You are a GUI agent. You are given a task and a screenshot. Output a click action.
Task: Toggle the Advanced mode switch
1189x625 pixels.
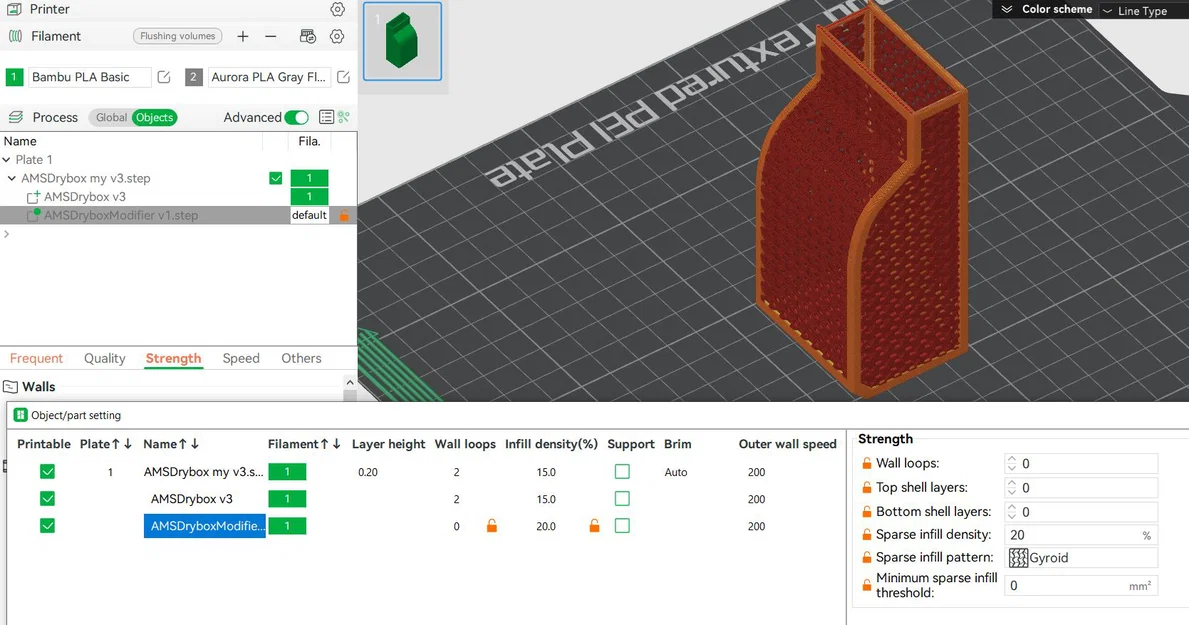click(x=296, y=118)
